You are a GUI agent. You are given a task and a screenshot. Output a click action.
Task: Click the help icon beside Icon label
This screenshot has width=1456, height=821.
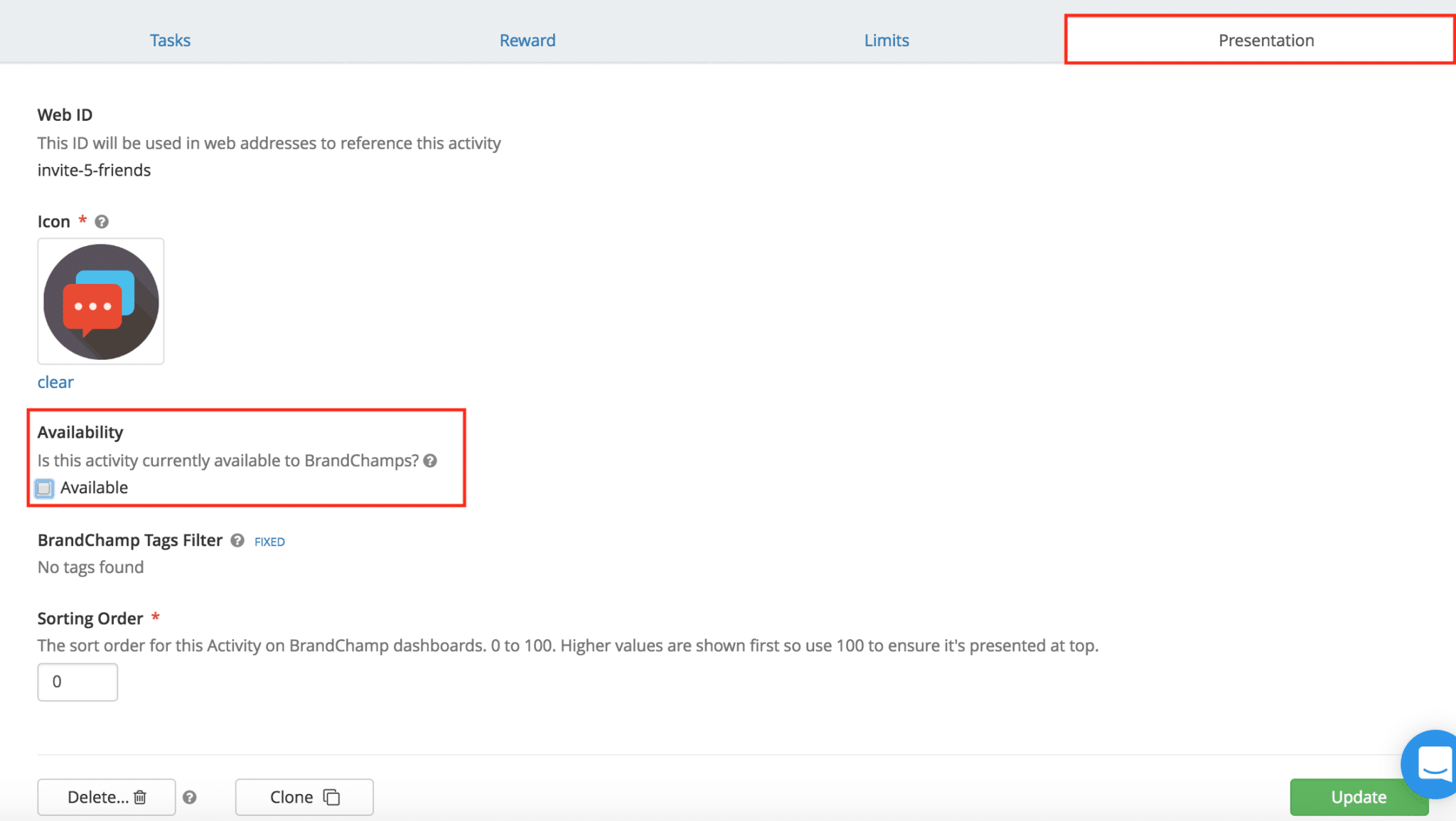(x=102, y=222)
